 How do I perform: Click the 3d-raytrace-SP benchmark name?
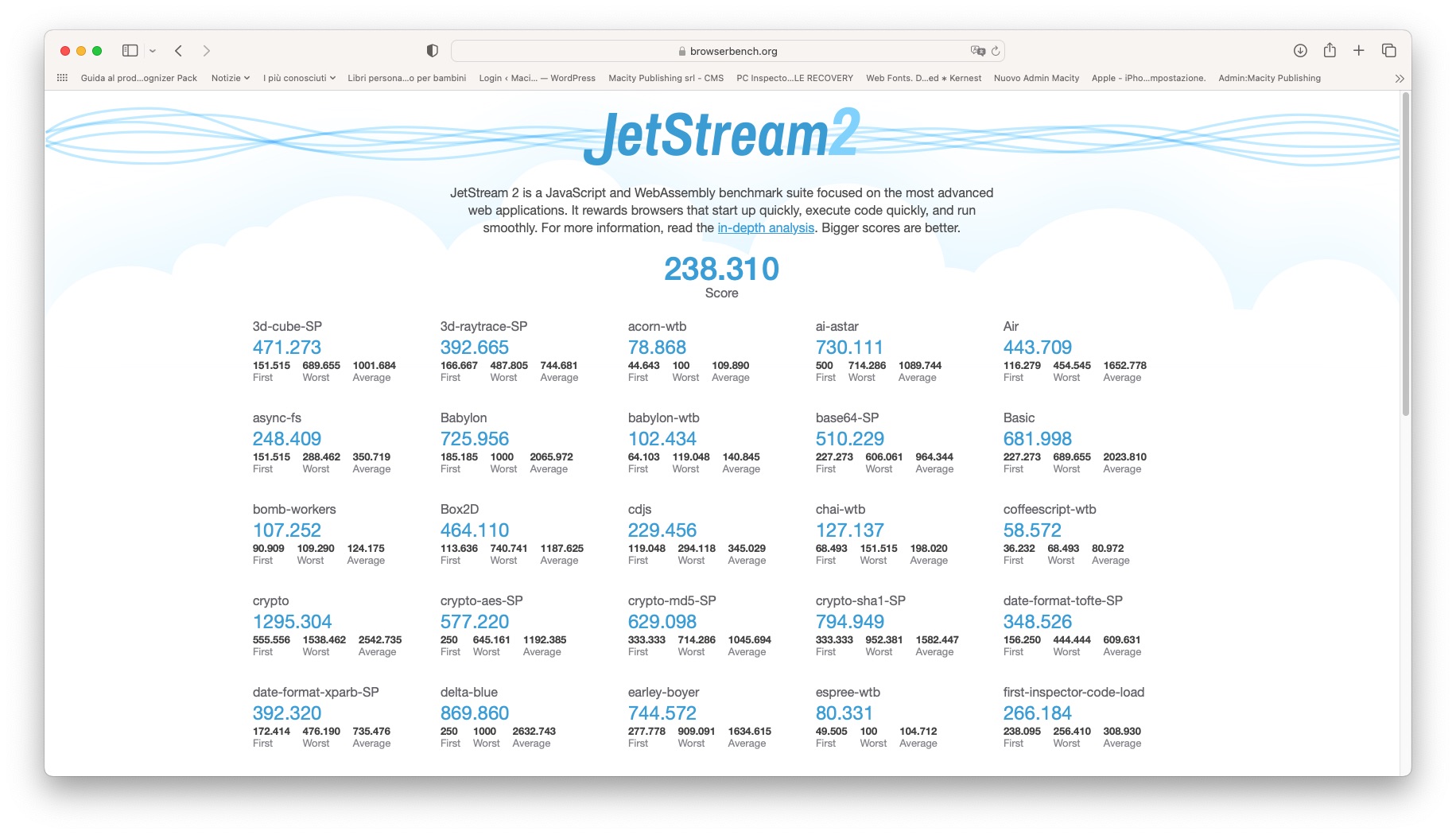pyautogui.click(x=483, y=327)
